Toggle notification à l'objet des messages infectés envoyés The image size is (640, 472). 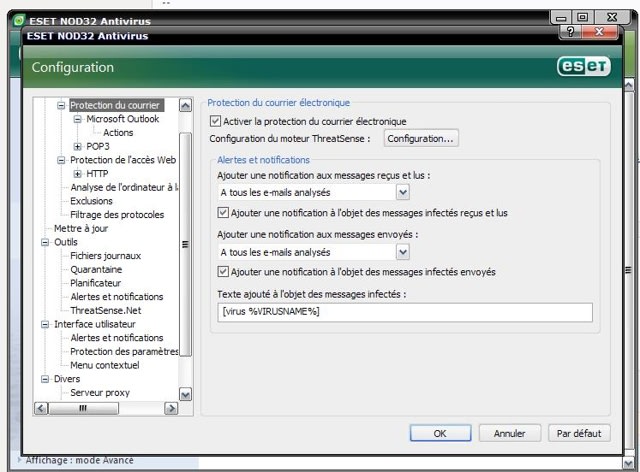pos(223,272)
